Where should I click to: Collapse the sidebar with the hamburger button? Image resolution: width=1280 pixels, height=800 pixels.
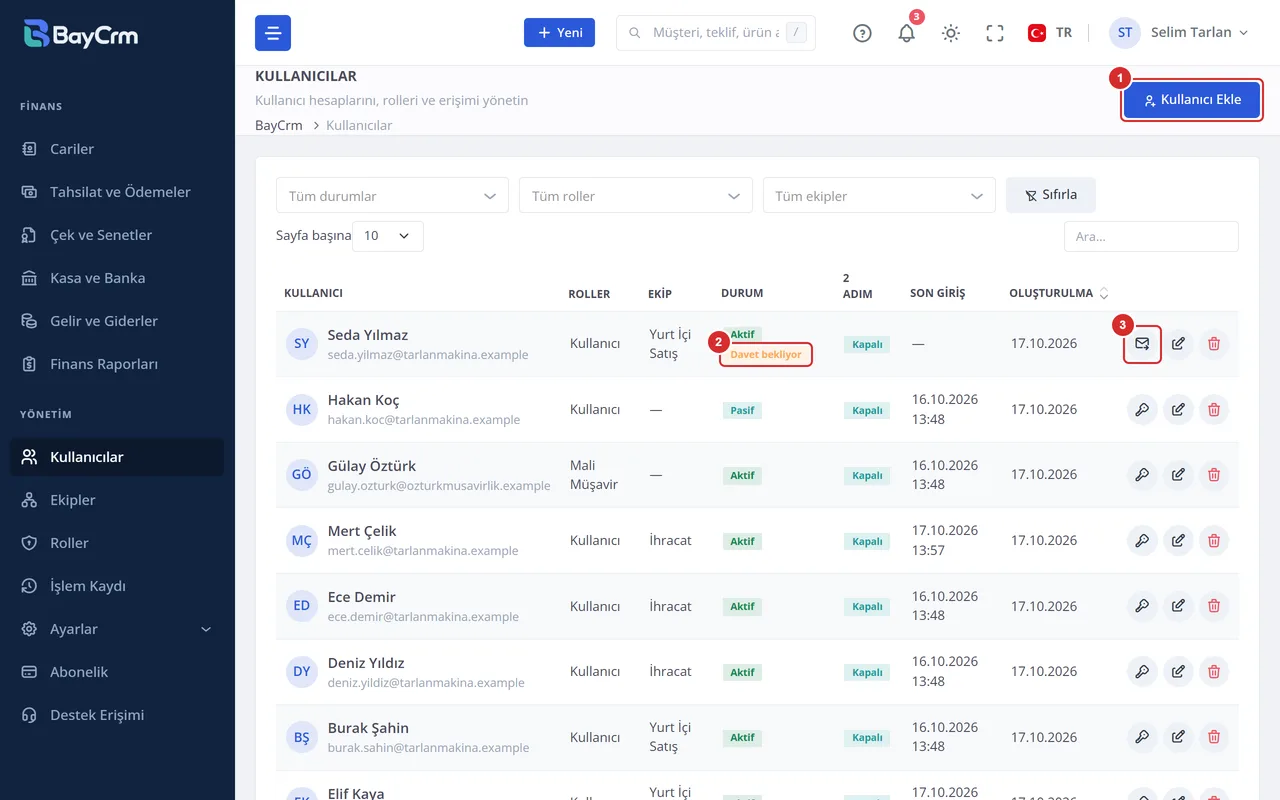[x=273, y=33]
